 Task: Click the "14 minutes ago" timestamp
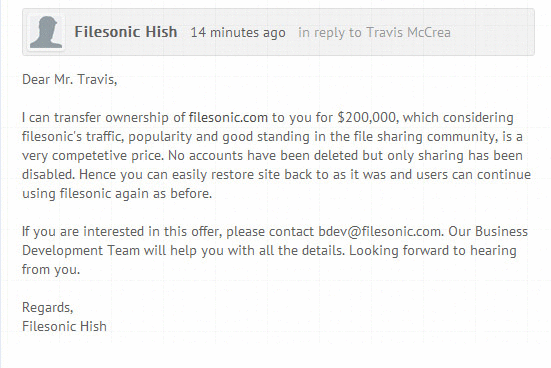pyautogui.click(x=238, y=33)
